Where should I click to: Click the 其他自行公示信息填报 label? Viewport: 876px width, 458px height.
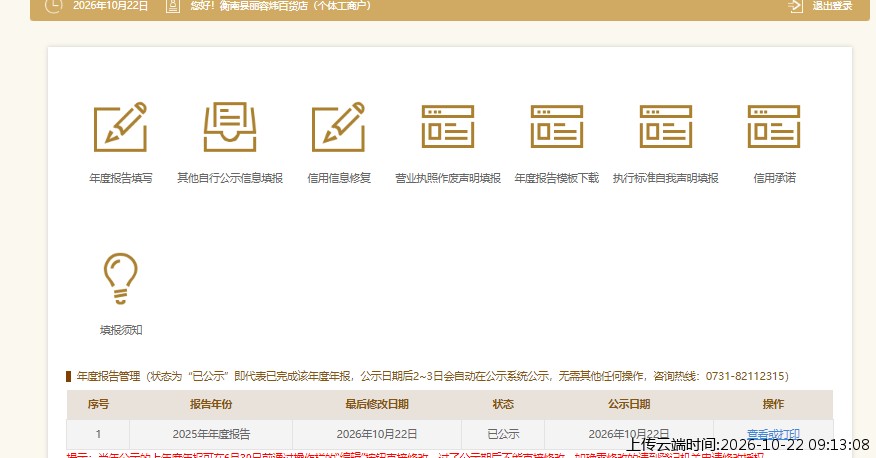point(230,178)
